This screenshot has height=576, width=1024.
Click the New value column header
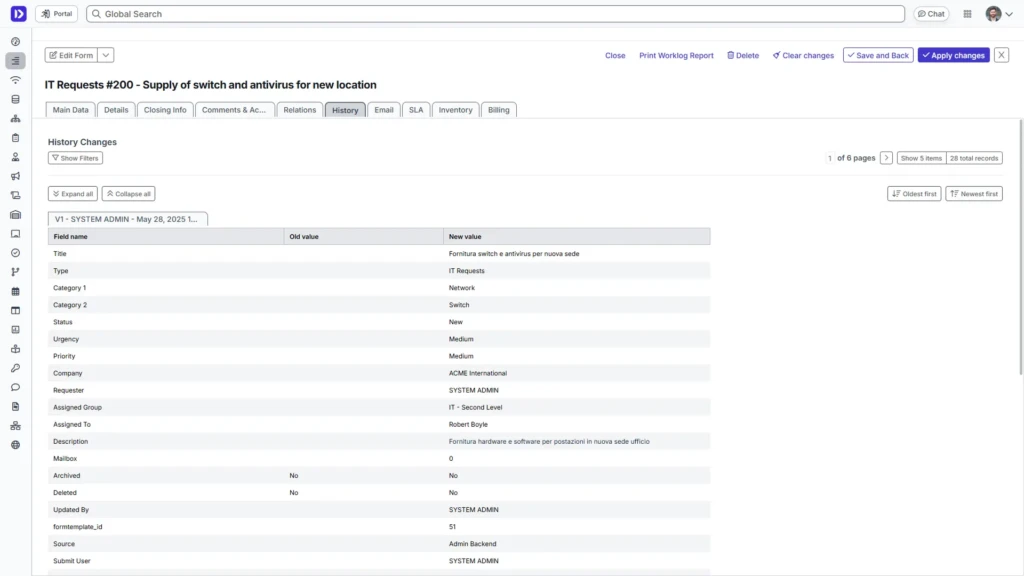click(577, 236)
